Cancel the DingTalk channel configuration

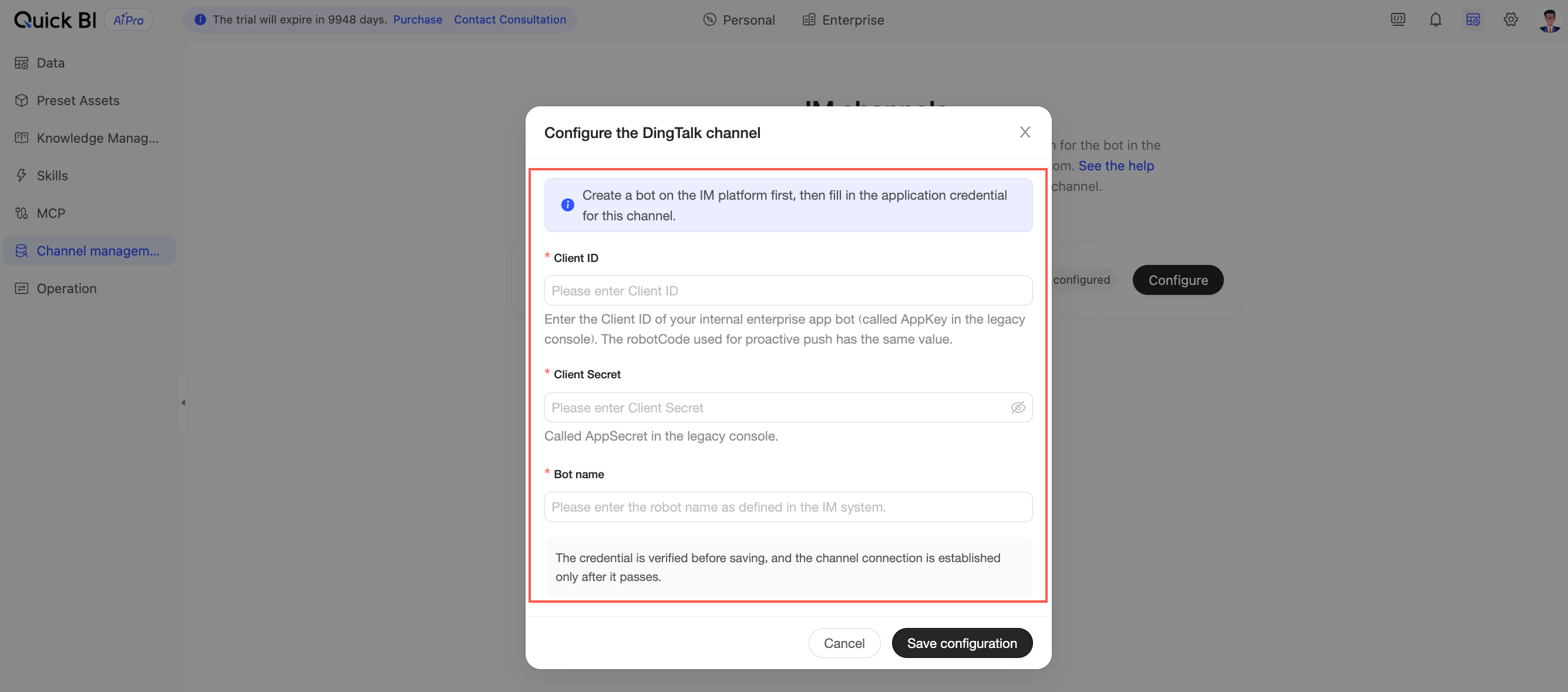[844, 643]
